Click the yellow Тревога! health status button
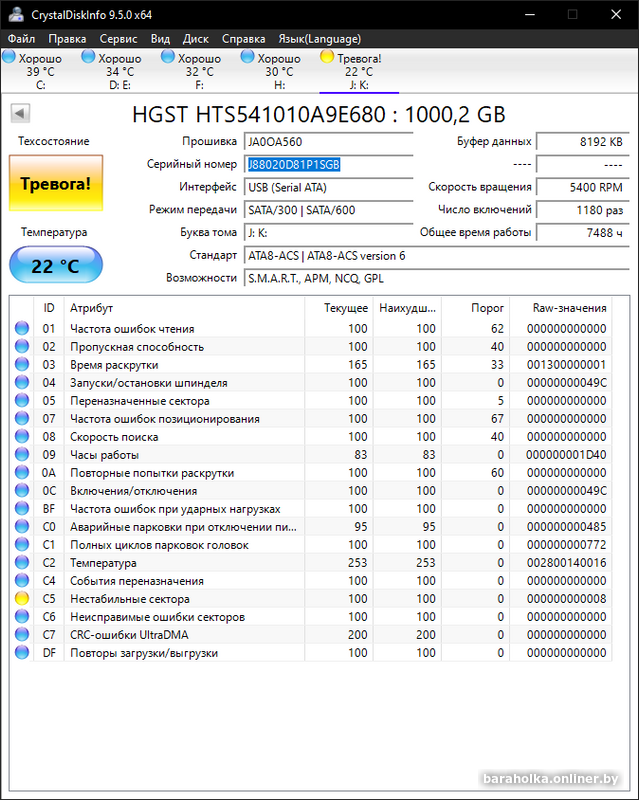 55,183
